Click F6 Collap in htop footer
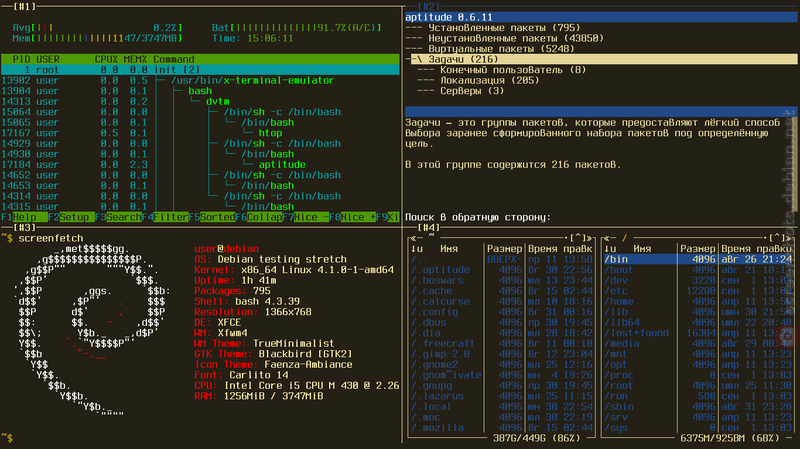Image resolution: width=800 pixels, height=449 pixels. pos(259,217)
